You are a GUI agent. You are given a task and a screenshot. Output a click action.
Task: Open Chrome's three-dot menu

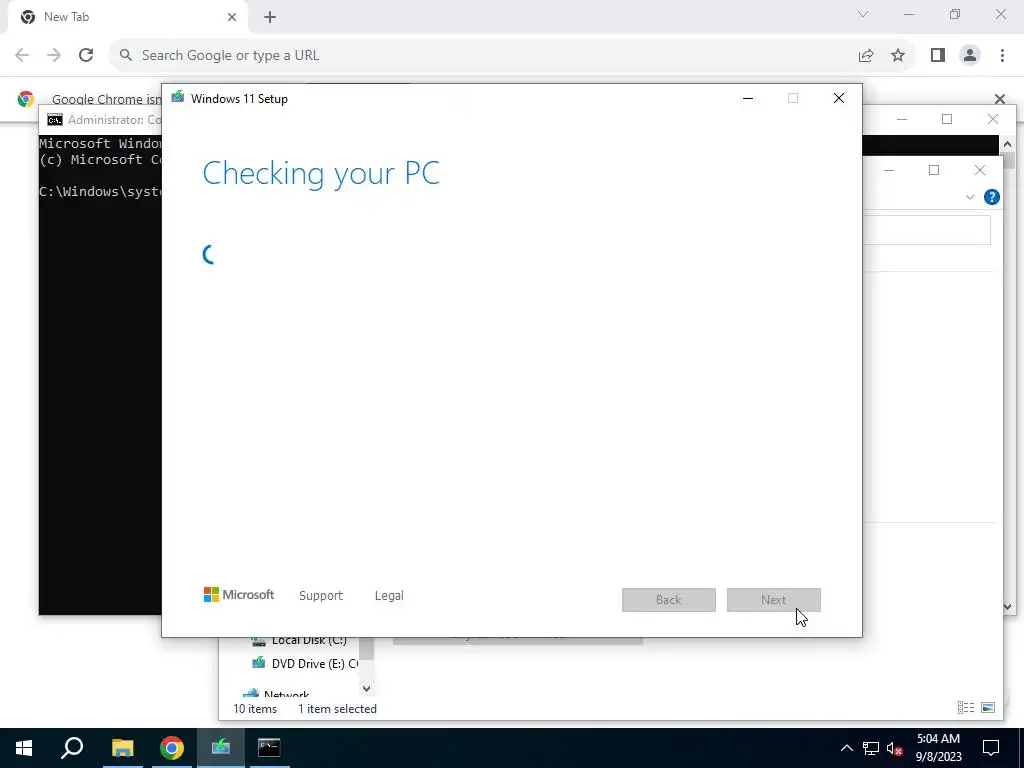click(x=1002, y=56)
